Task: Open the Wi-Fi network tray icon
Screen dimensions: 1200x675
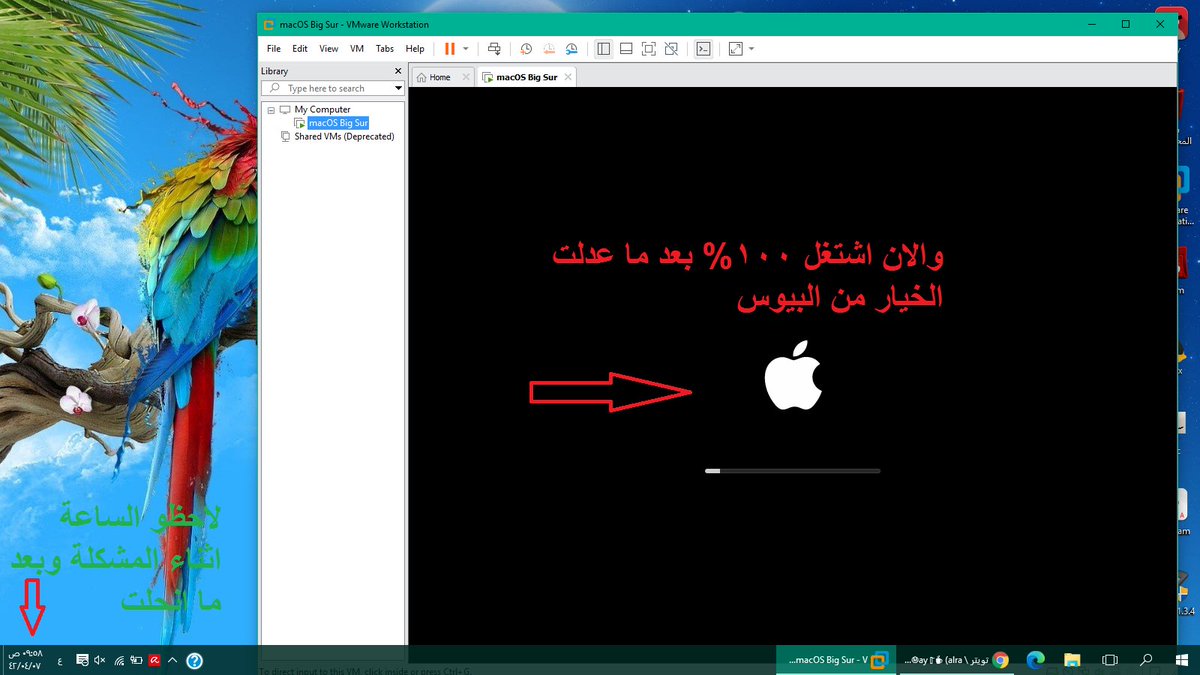Action: pos(118,660)
